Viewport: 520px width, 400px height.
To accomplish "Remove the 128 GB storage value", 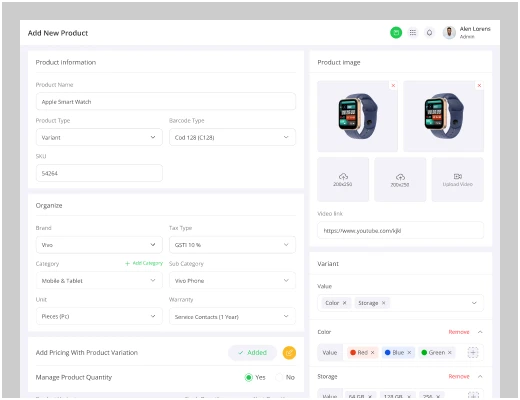I will [409, 396].
